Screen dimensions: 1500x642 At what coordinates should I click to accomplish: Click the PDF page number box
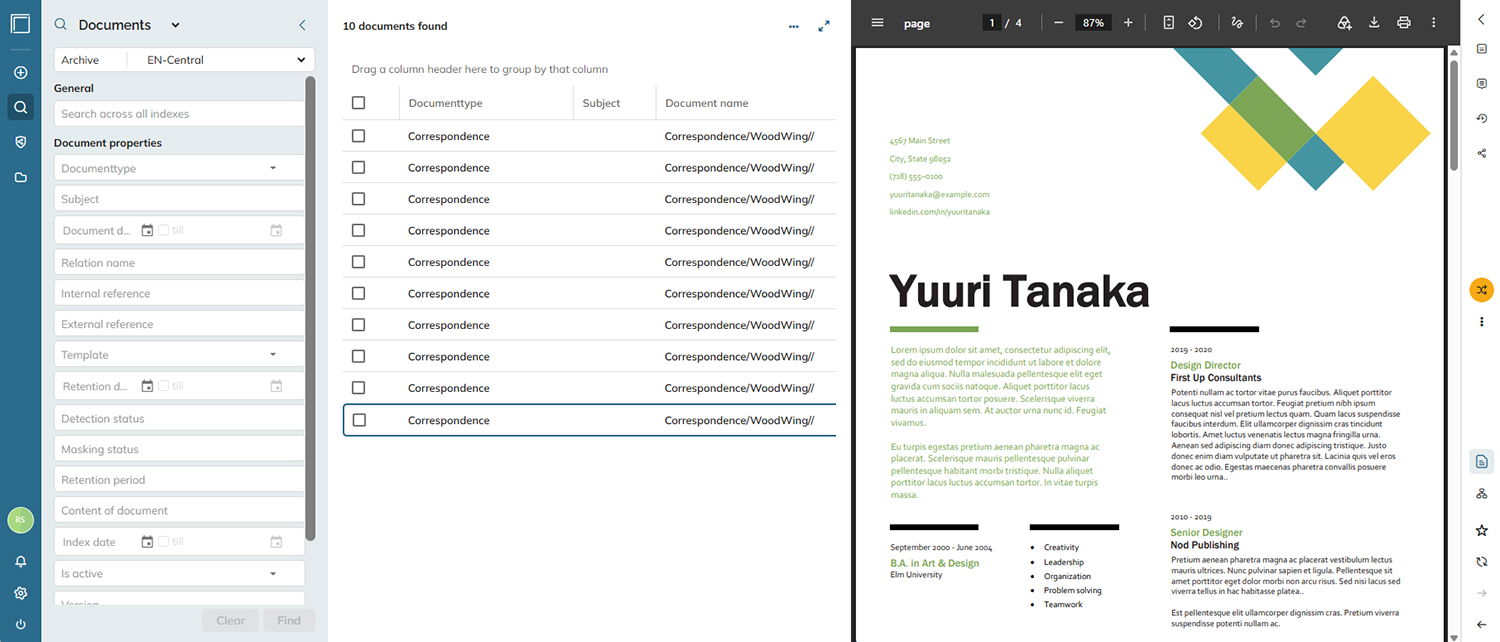click(x=992, y=23)
